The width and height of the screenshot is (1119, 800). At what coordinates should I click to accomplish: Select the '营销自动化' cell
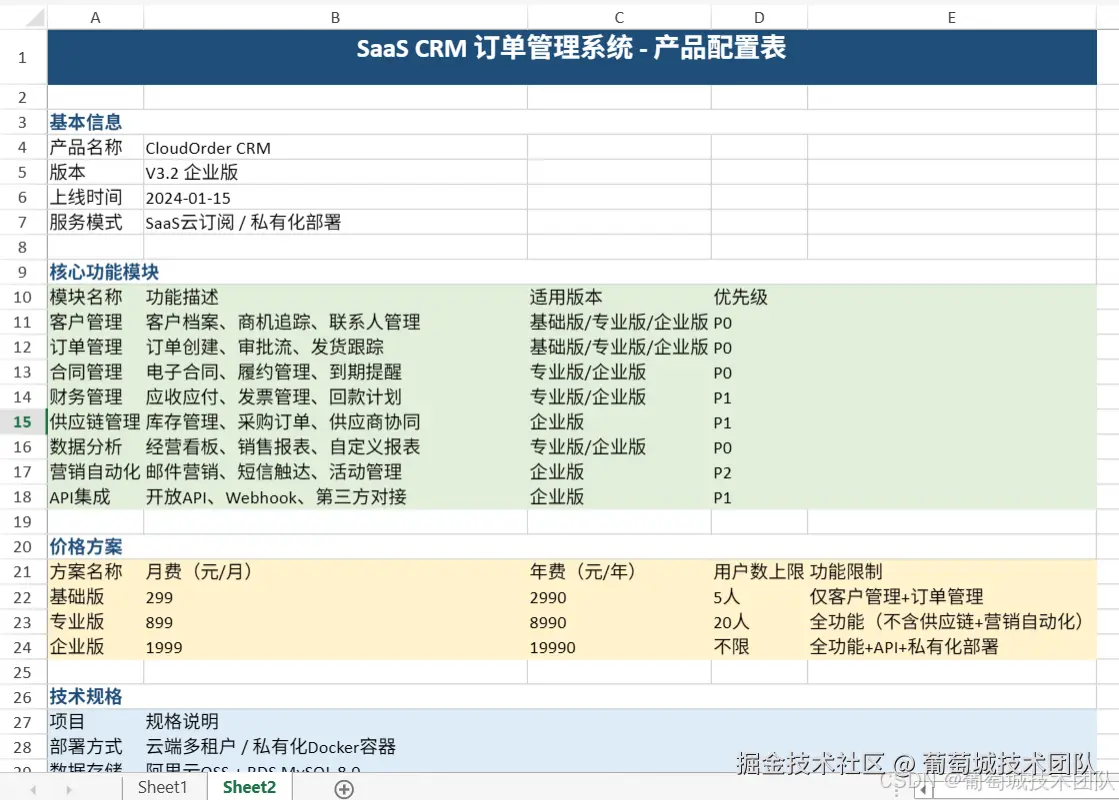coord(96,472)
